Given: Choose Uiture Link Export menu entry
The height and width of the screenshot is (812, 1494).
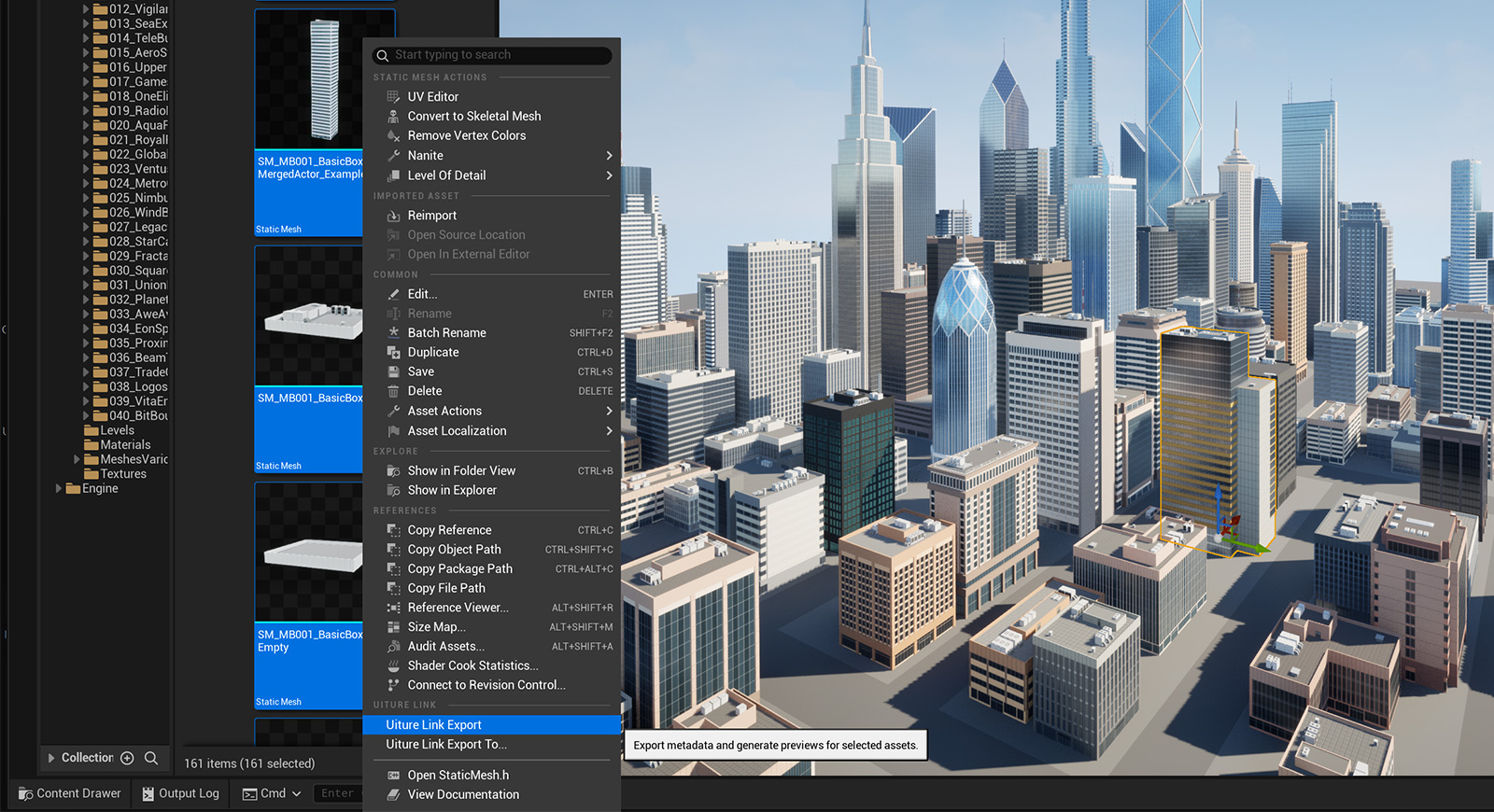Looking at the screenshot, I should click(491, 725).
